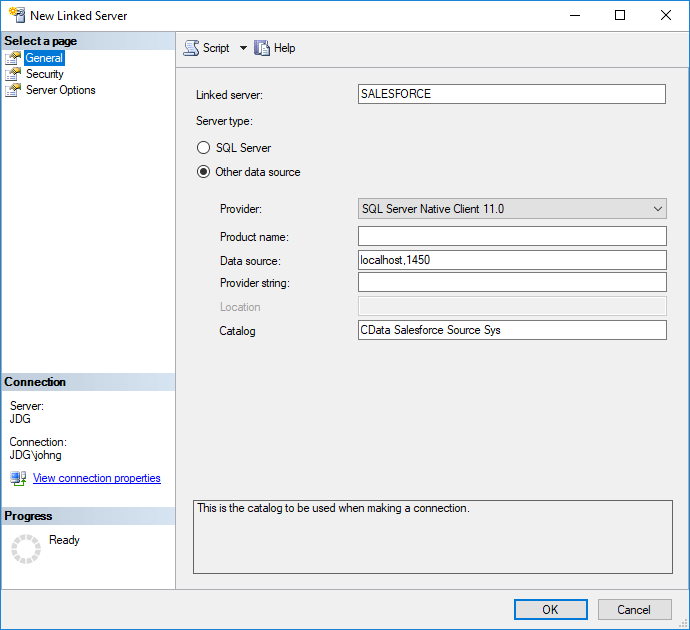Click into the Catalog text field
690x630 pixels.
[x=511, y=330]
